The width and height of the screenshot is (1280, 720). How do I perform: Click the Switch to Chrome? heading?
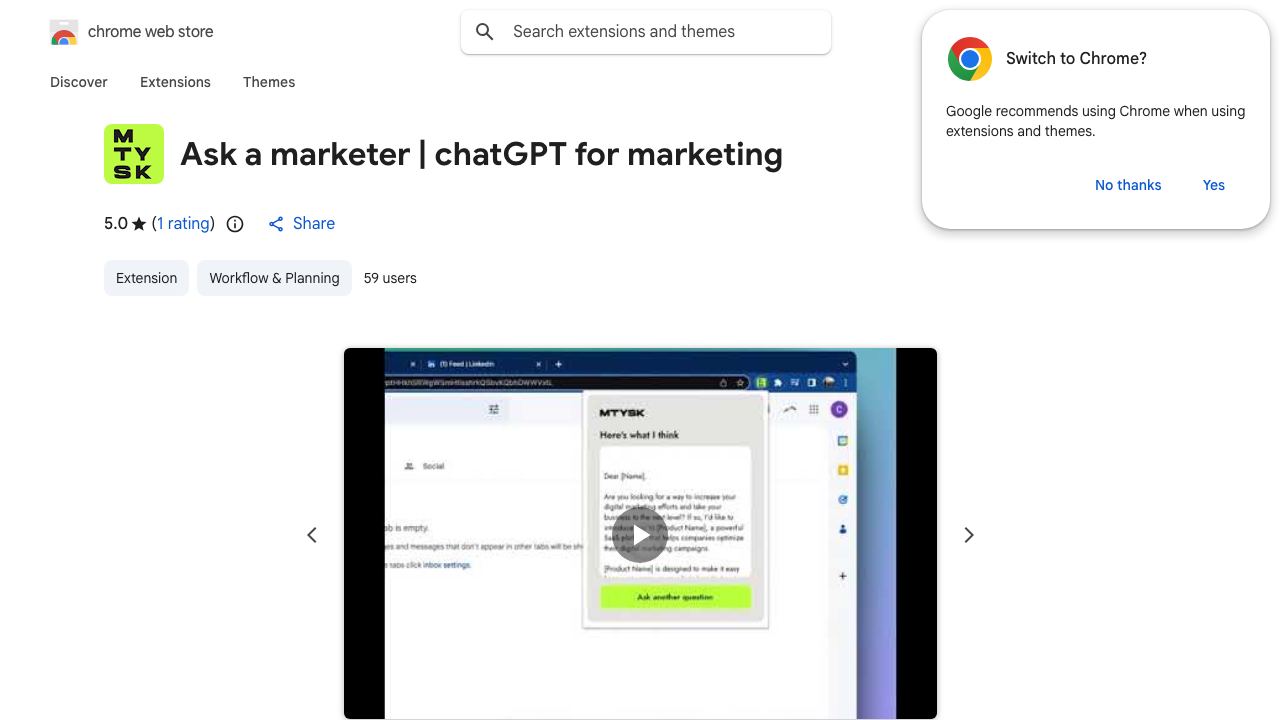click(x=1076, y=59)
